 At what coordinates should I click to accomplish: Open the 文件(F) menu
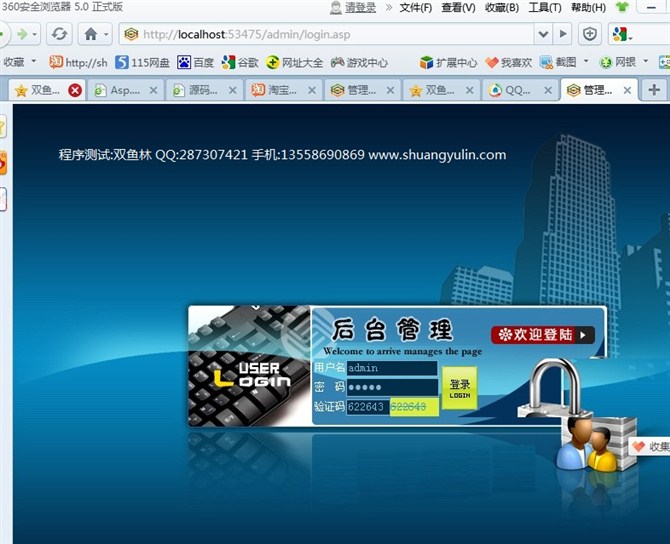tap(415, 7)
